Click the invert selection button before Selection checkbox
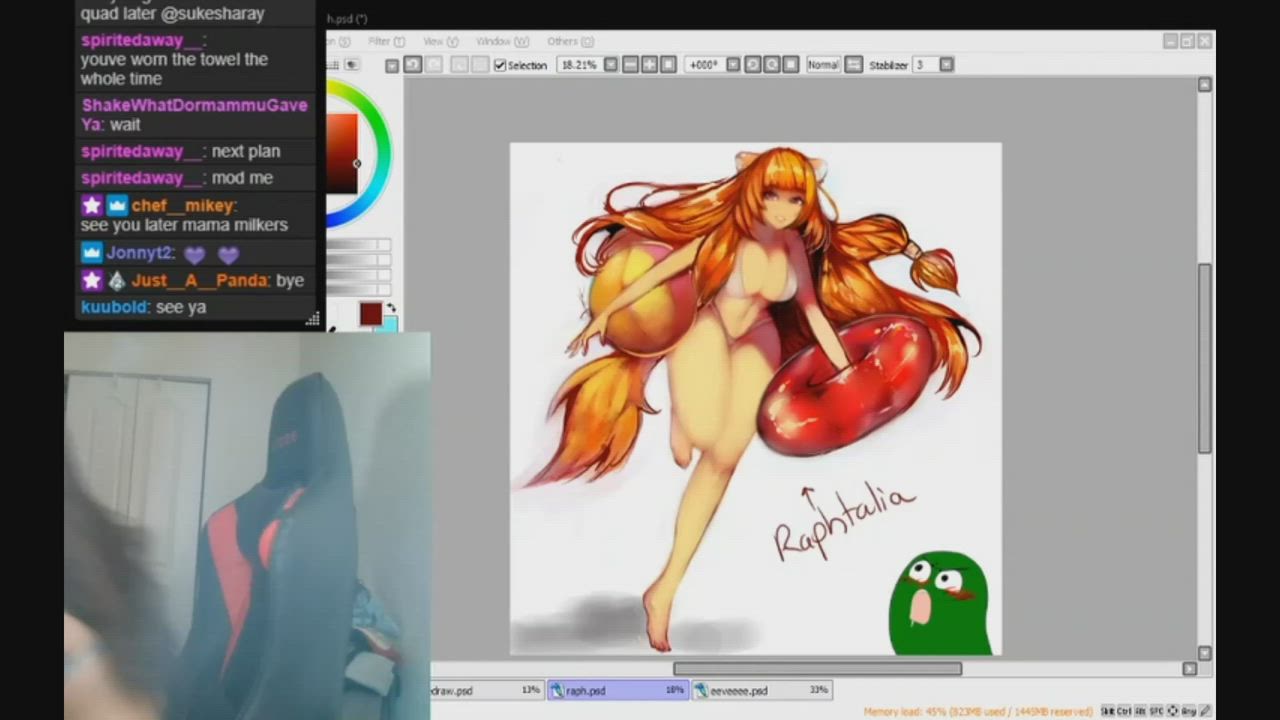 click(480, 65)
